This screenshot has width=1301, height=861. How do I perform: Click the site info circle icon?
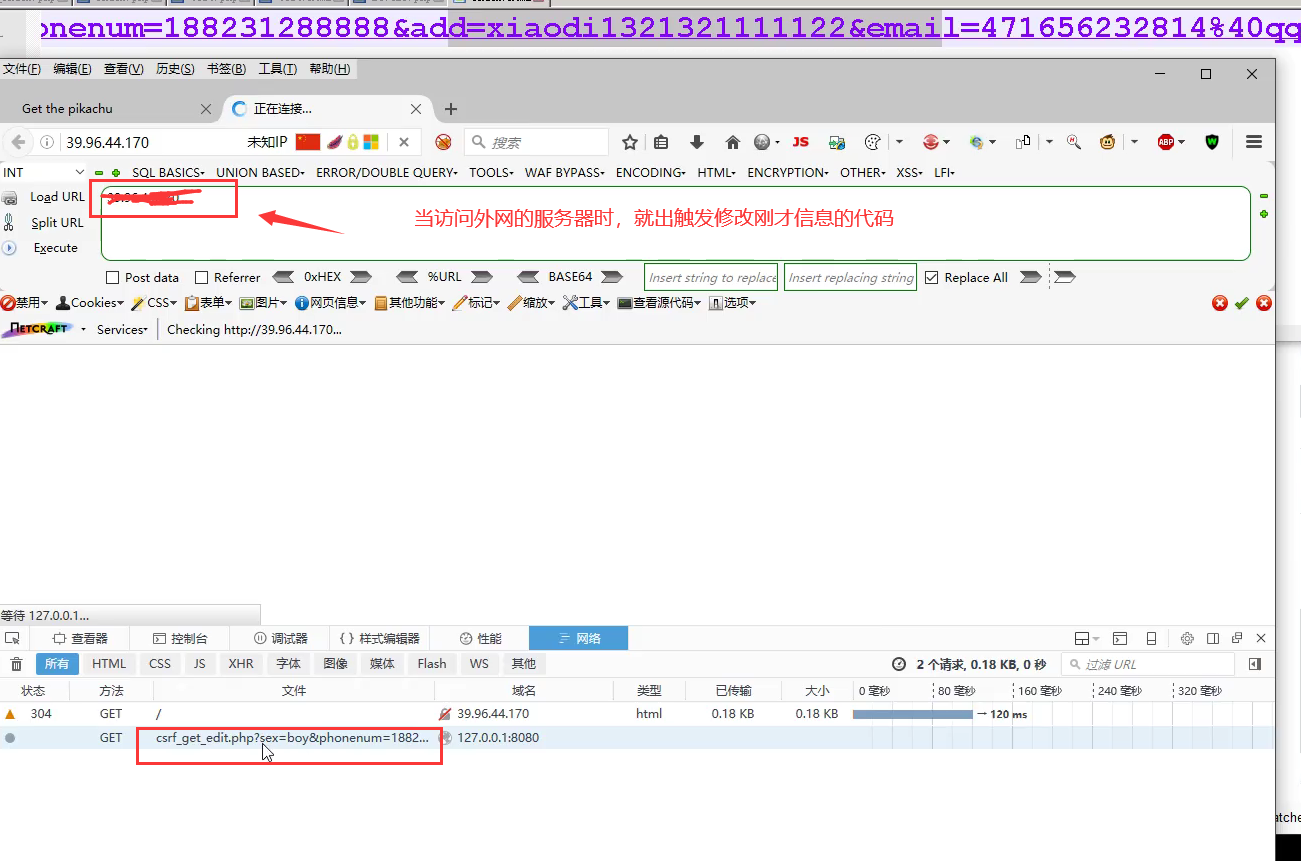point(47,142)
